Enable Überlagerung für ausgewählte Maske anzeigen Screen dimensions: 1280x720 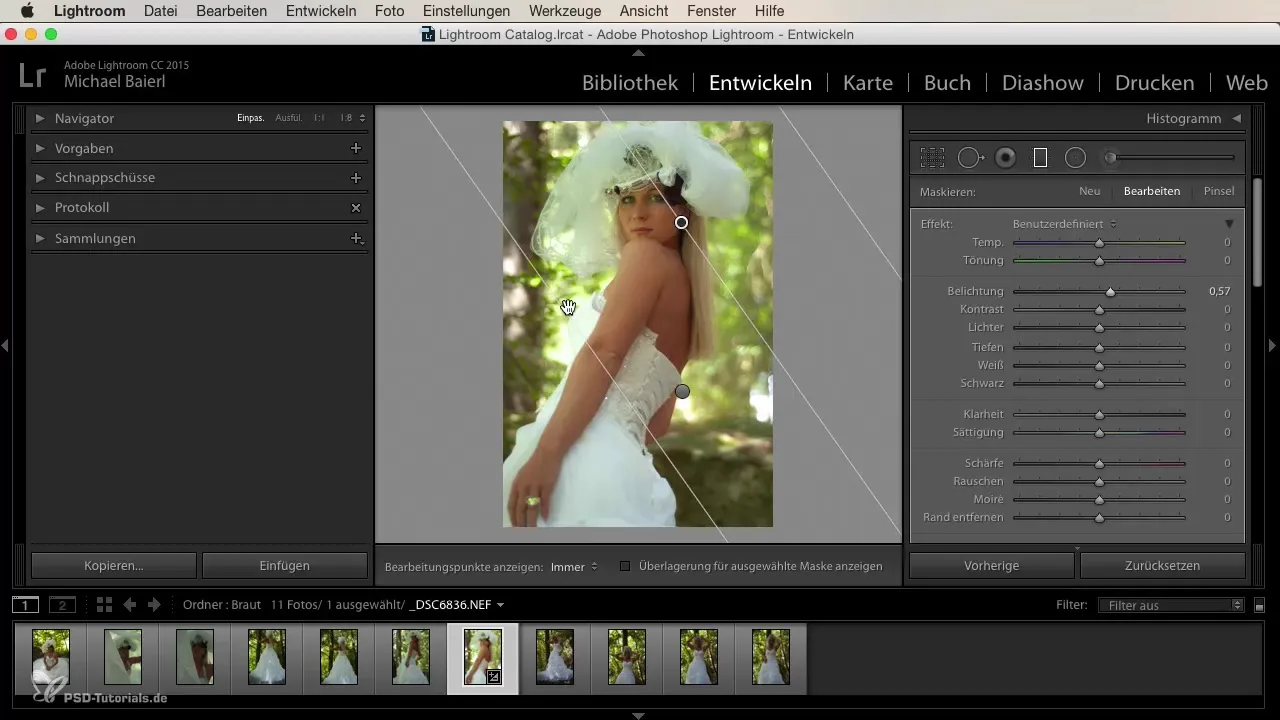pos(625,566)
